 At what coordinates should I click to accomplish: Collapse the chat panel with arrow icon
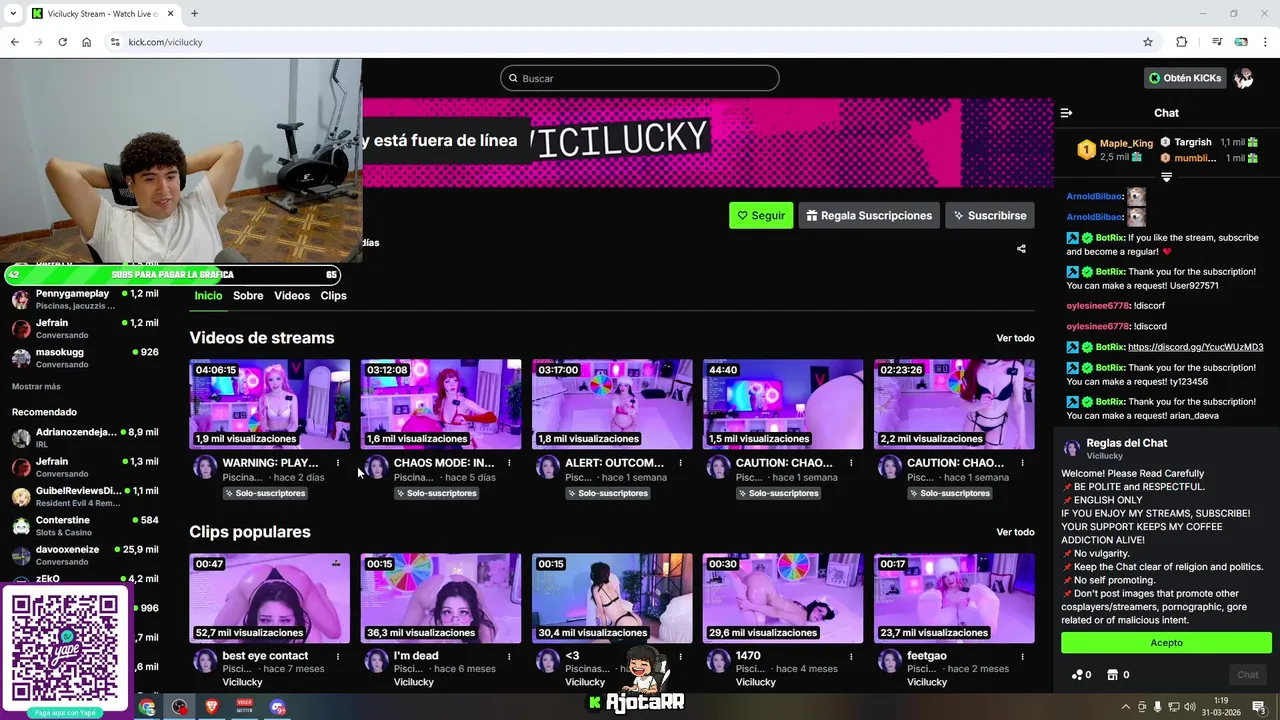pos(1066,113)
